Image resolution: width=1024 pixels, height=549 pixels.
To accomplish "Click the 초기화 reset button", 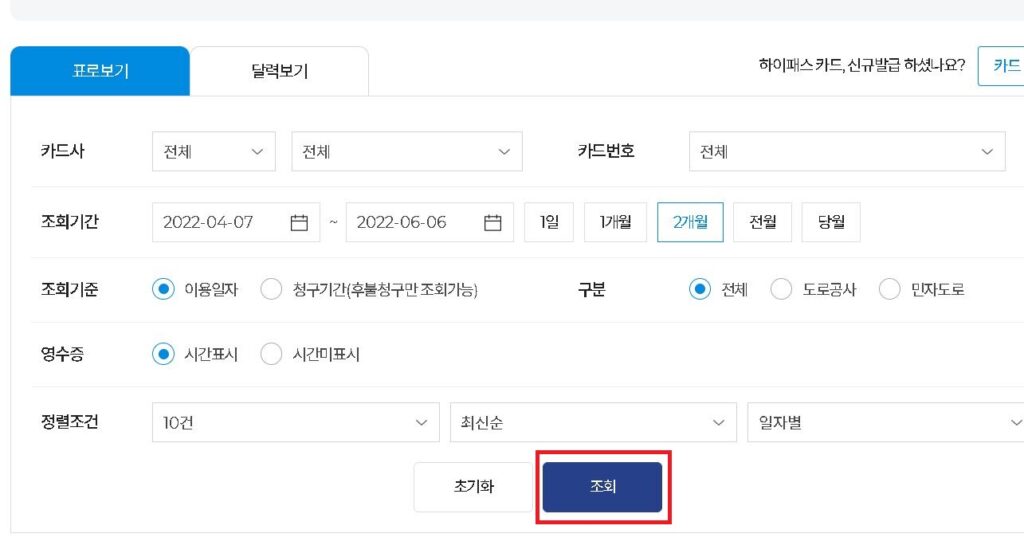I will tap(473, 486).
